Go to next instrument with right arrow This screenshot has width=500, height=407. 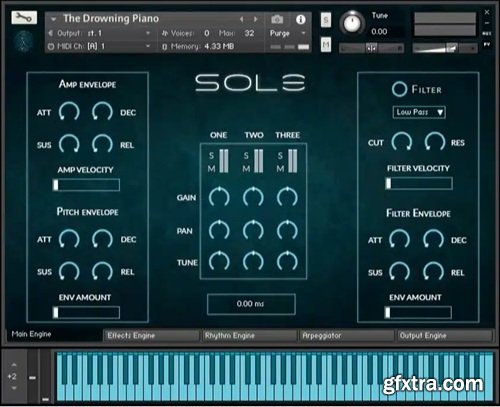[x=256, y=19]
